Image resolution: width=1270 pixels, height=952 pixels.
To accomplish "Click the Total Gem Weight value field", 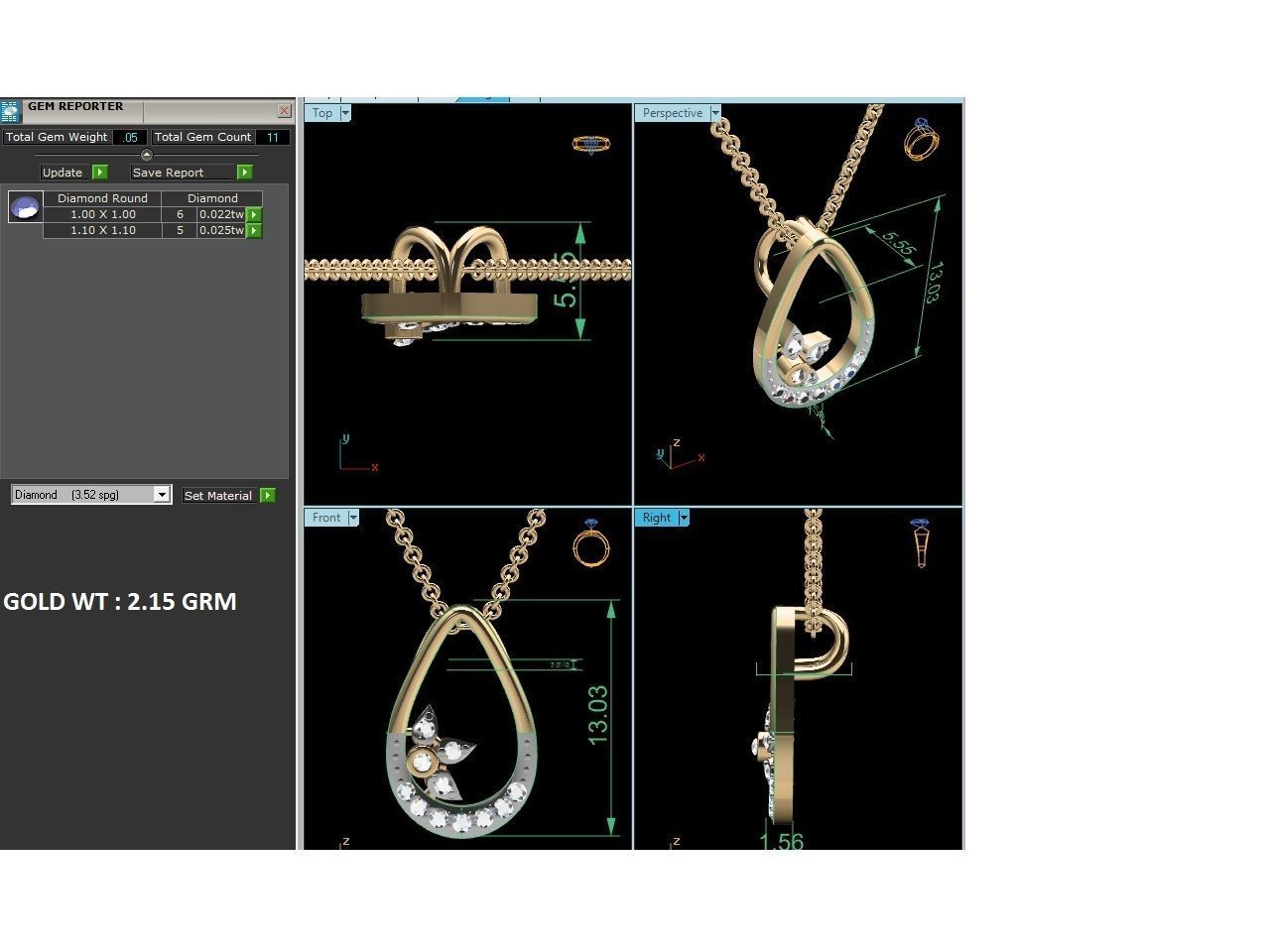I will click(130, 138).
